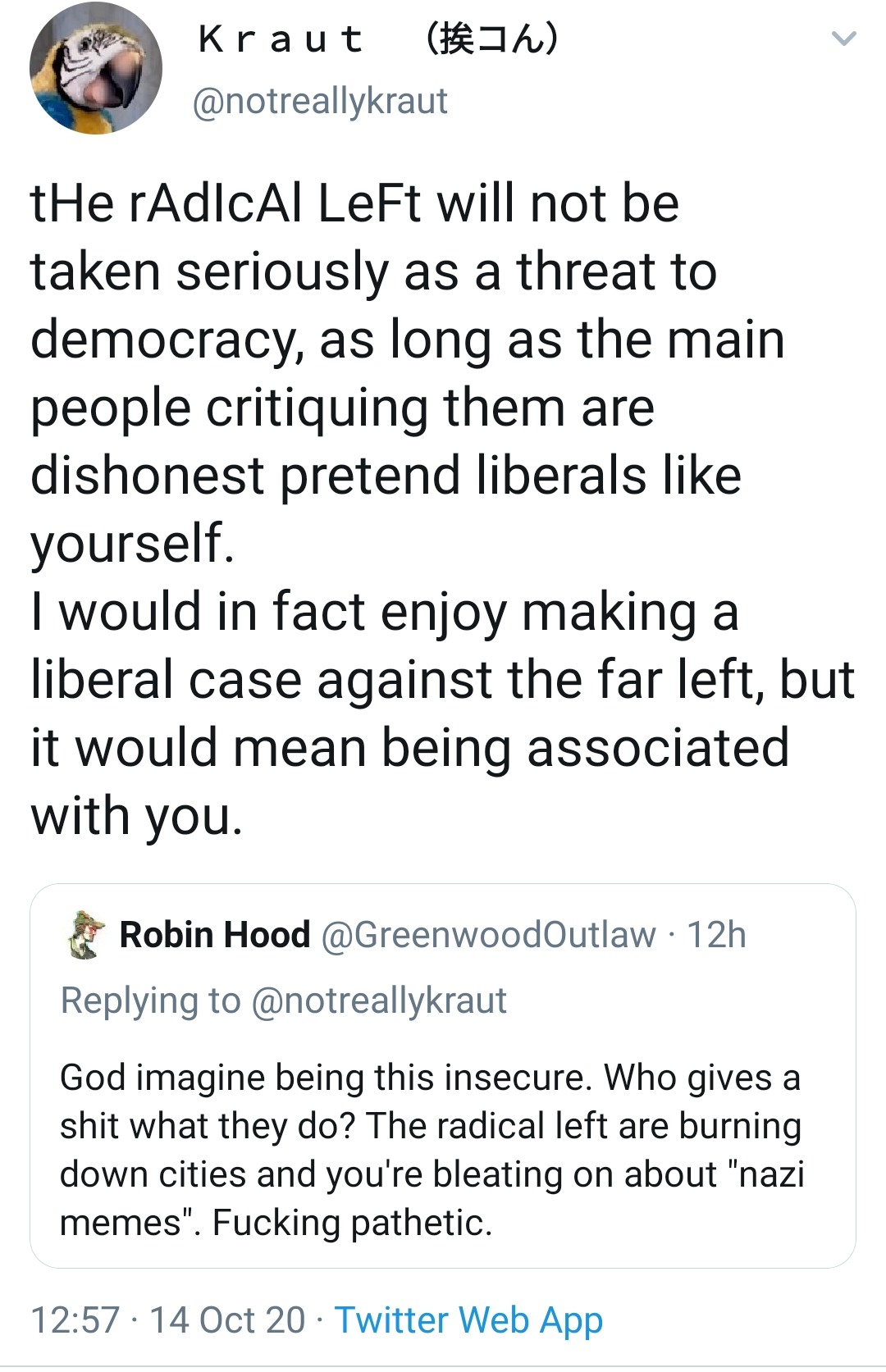
Task: Click the 12:57 tweet time
Action: click(x=75, y=1320)
